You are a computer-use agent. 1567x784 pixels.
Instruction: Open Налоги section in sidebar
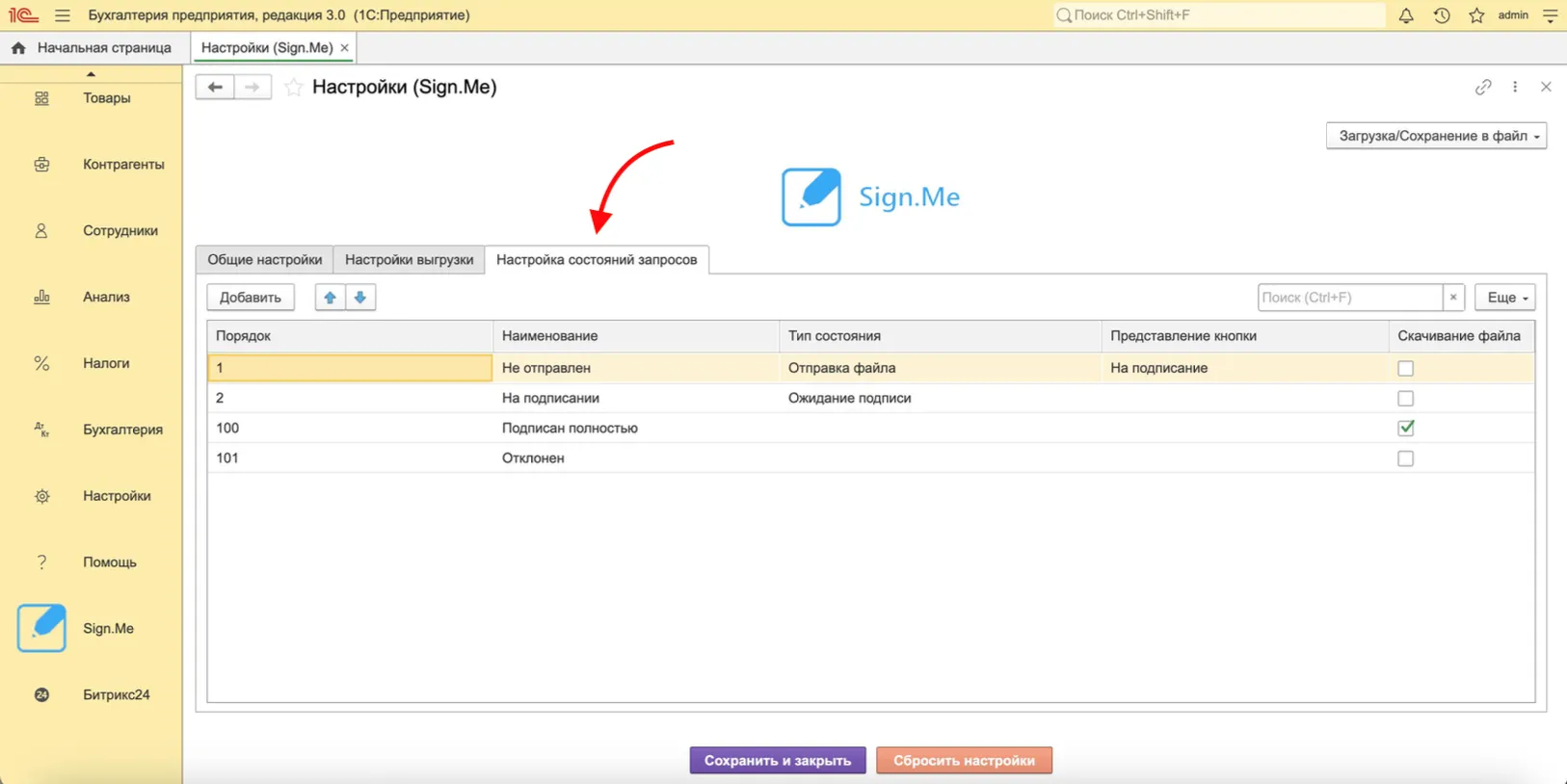pos(91,363)
